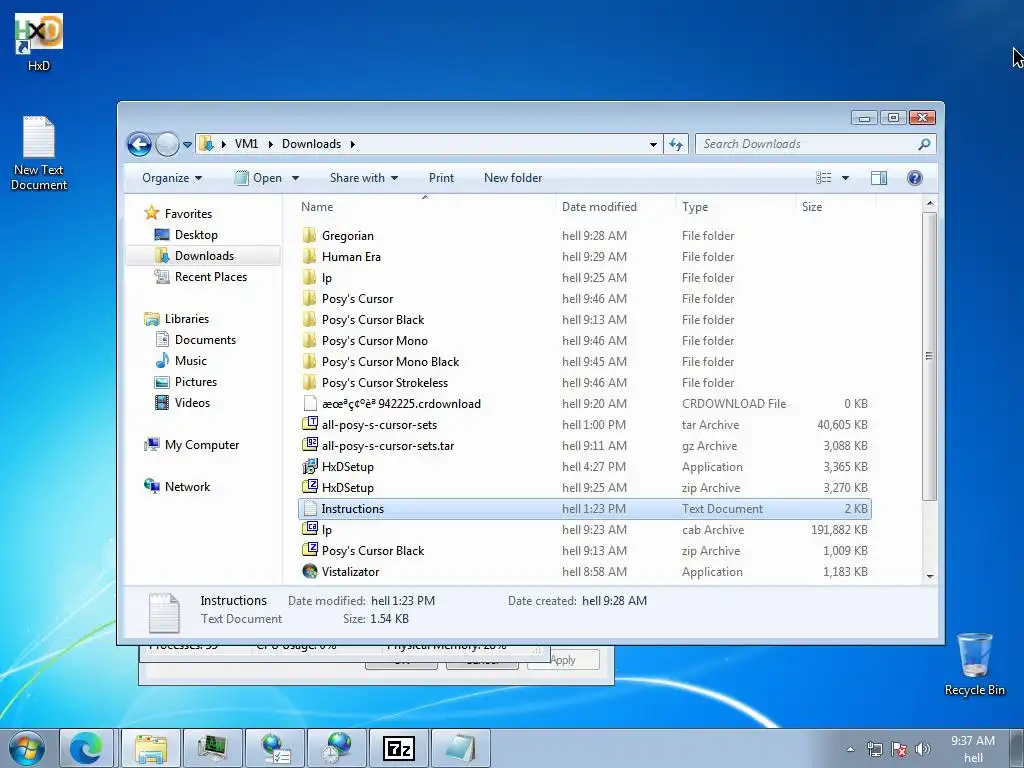Select the lp cab Archive file
The height and width of the screenshot is (768, 1024).
[584, 530]
